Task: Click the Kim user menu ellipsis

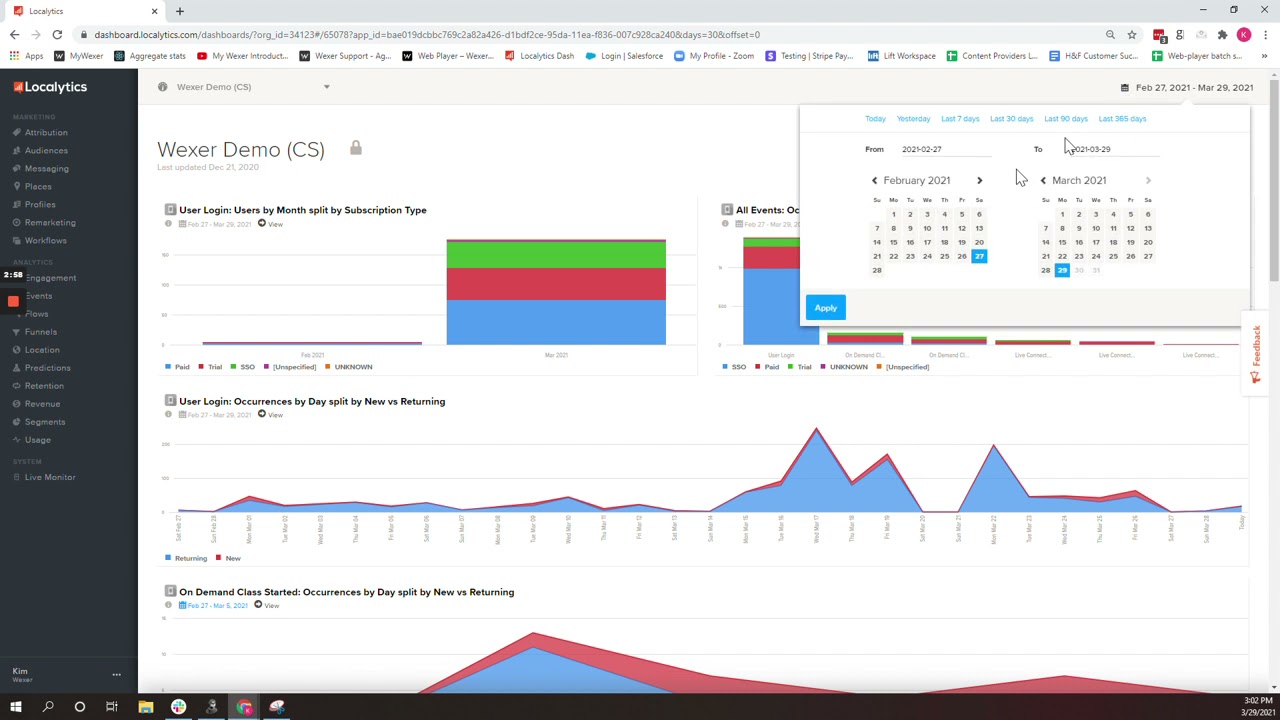Action: pyautogui.click(x=116, y=675)
